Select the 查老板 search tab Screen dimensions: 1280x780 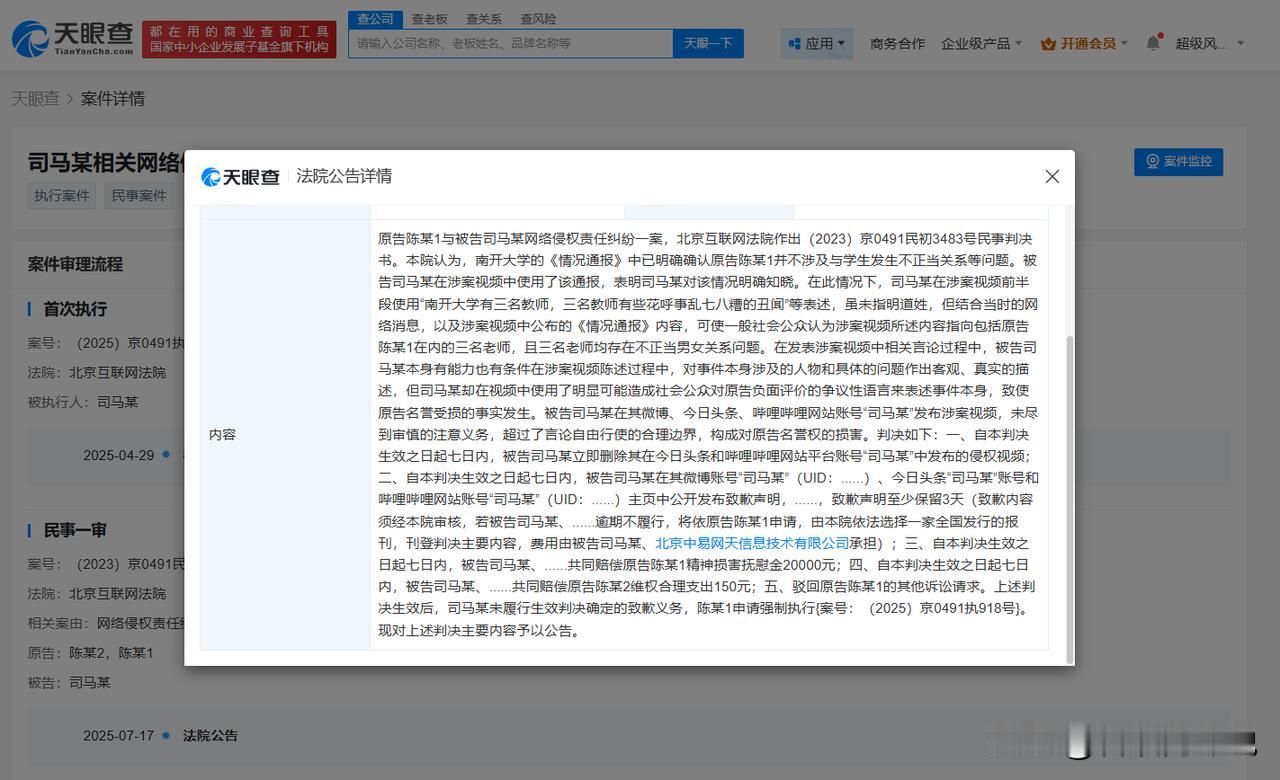point(430,19)
